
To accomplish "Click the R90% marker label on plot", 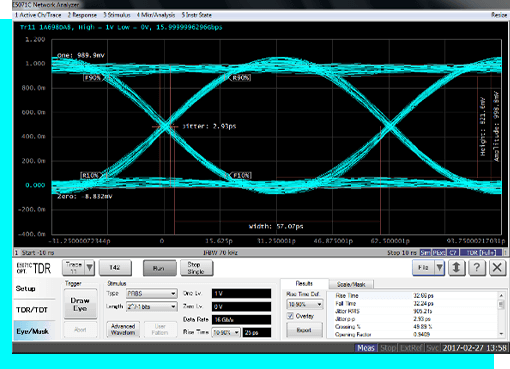I will [x=241, y=78].
